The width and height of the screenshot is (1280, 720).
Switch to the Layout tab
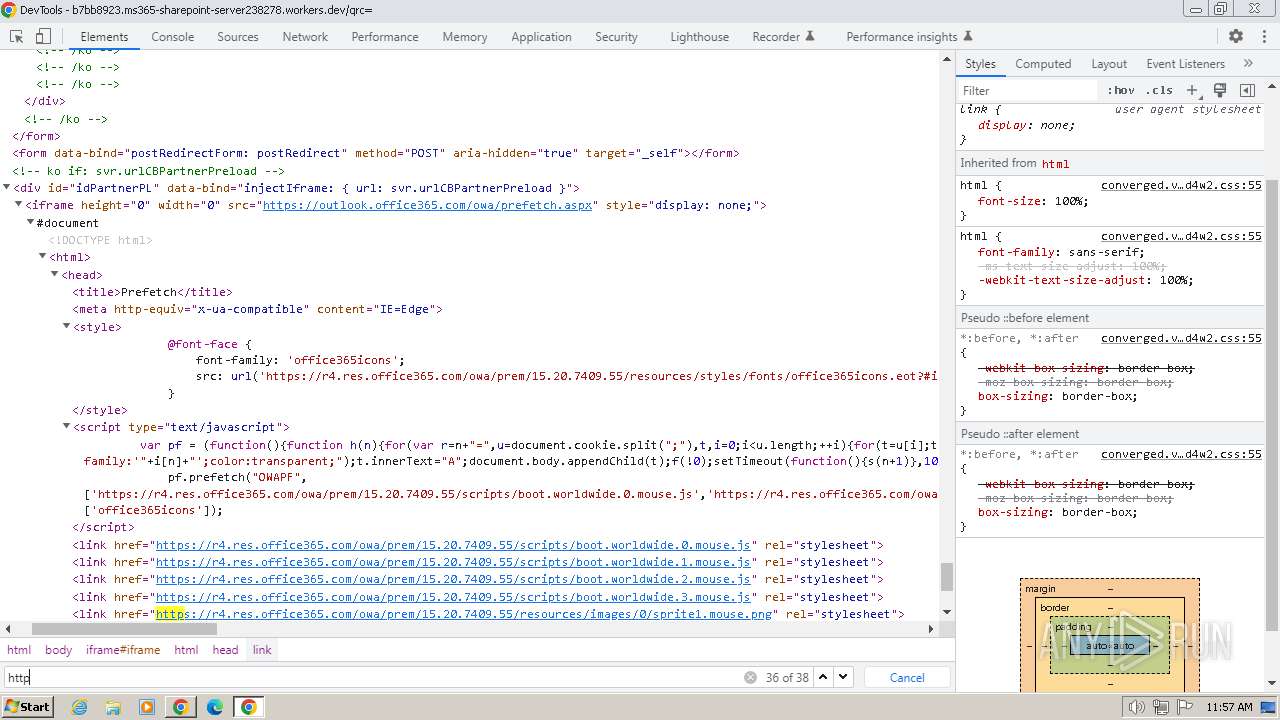coord(1109,63)
